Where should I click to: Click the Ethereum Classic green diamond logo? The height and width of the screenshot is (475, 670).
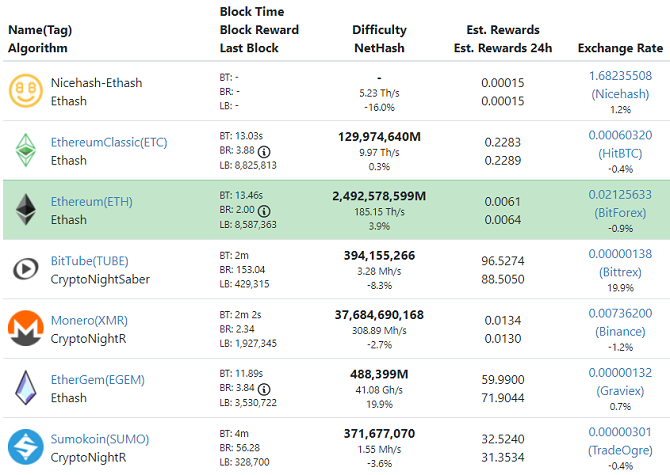coord(26,150)
